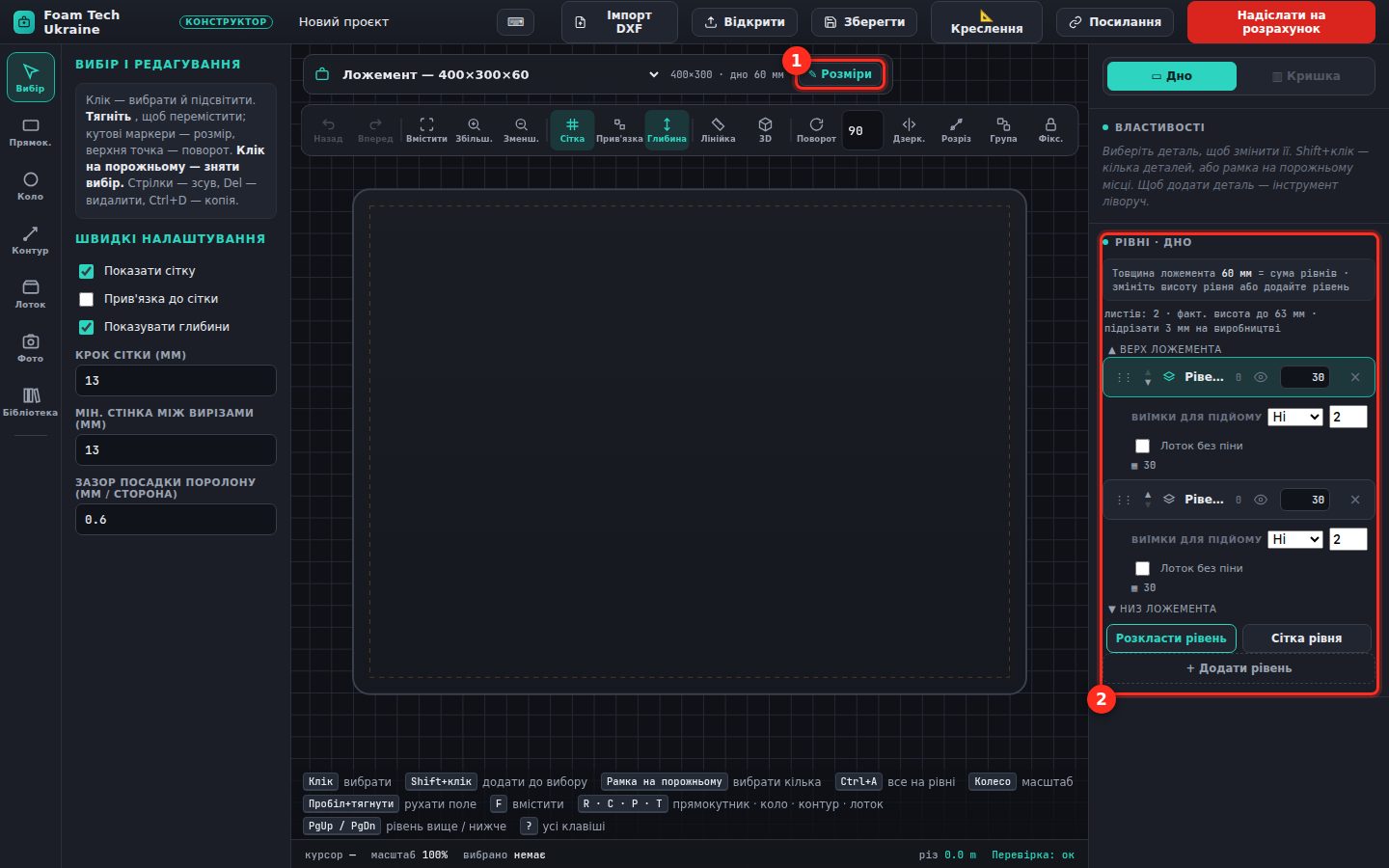Click the Зазор посадки поролону field
The height and width of the screenshot is (868, 1389).
(x=176, y=520)
